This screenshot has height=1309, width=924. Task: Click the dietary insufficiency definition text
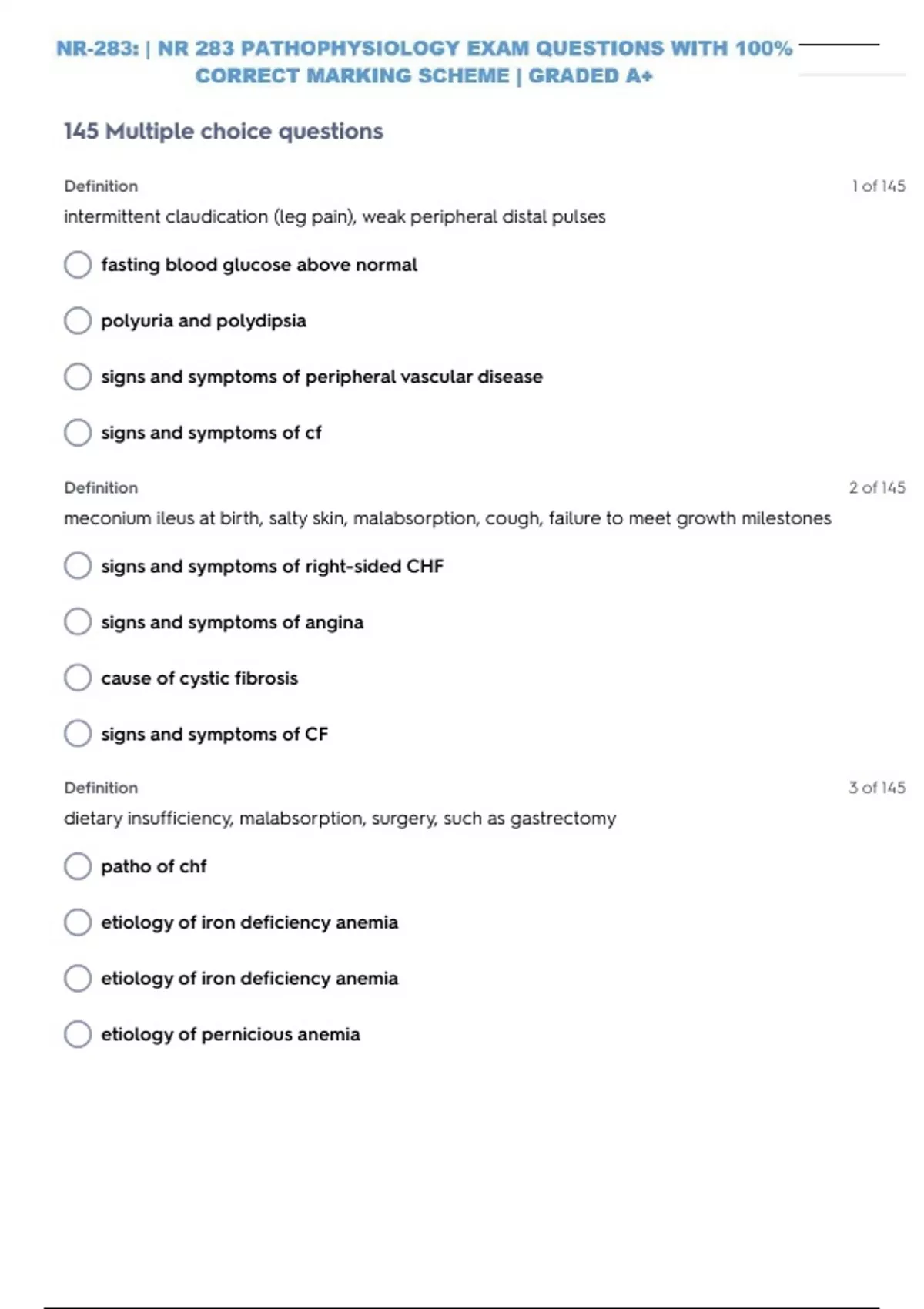coord(340,818)
